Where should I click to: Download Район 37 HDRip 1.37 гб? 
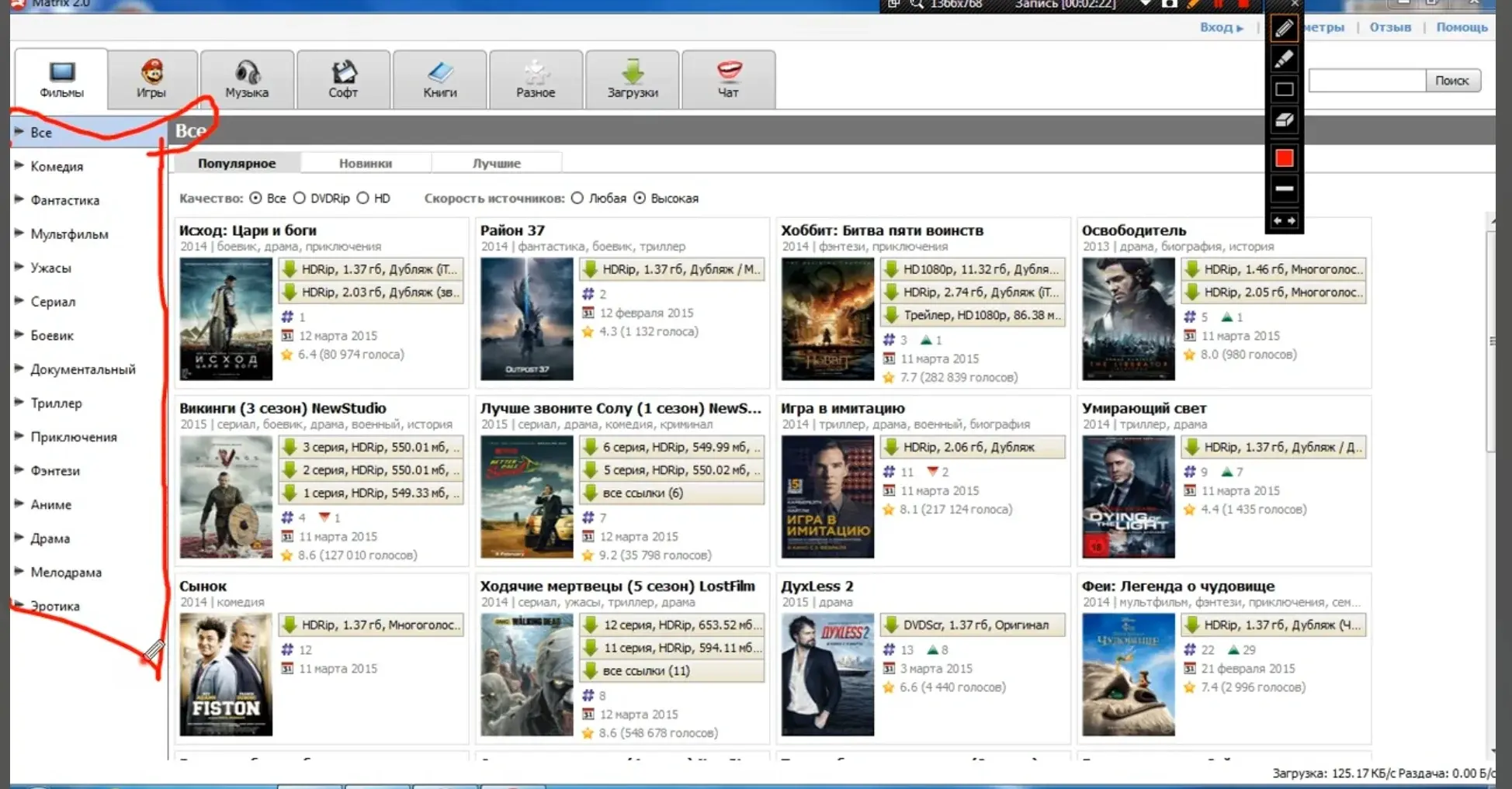pyautogui.click(x=672, y=269)
